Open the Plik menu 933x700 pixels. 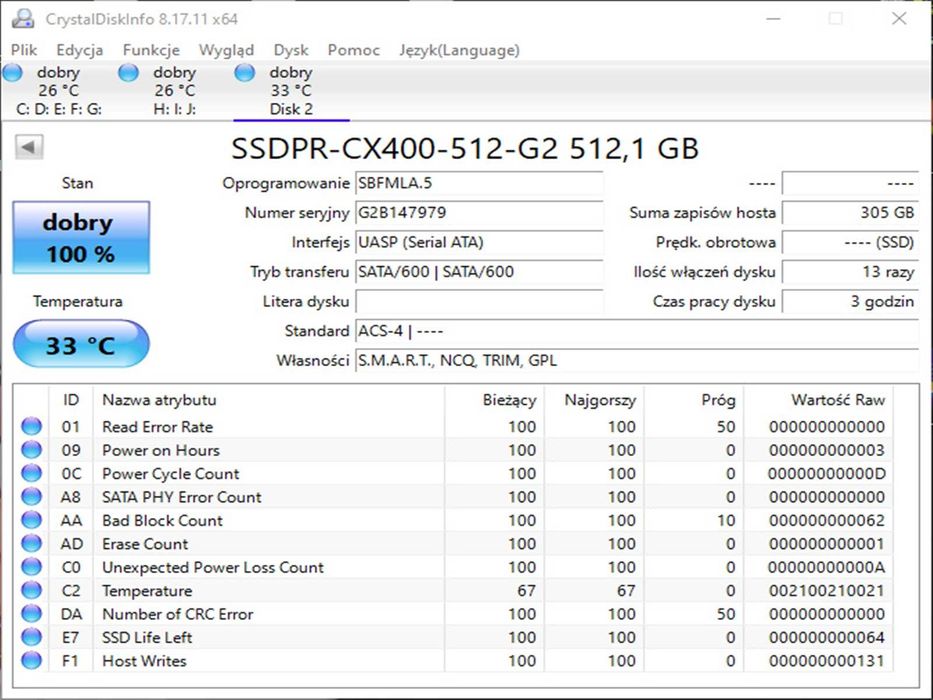[x=24, y=50]
